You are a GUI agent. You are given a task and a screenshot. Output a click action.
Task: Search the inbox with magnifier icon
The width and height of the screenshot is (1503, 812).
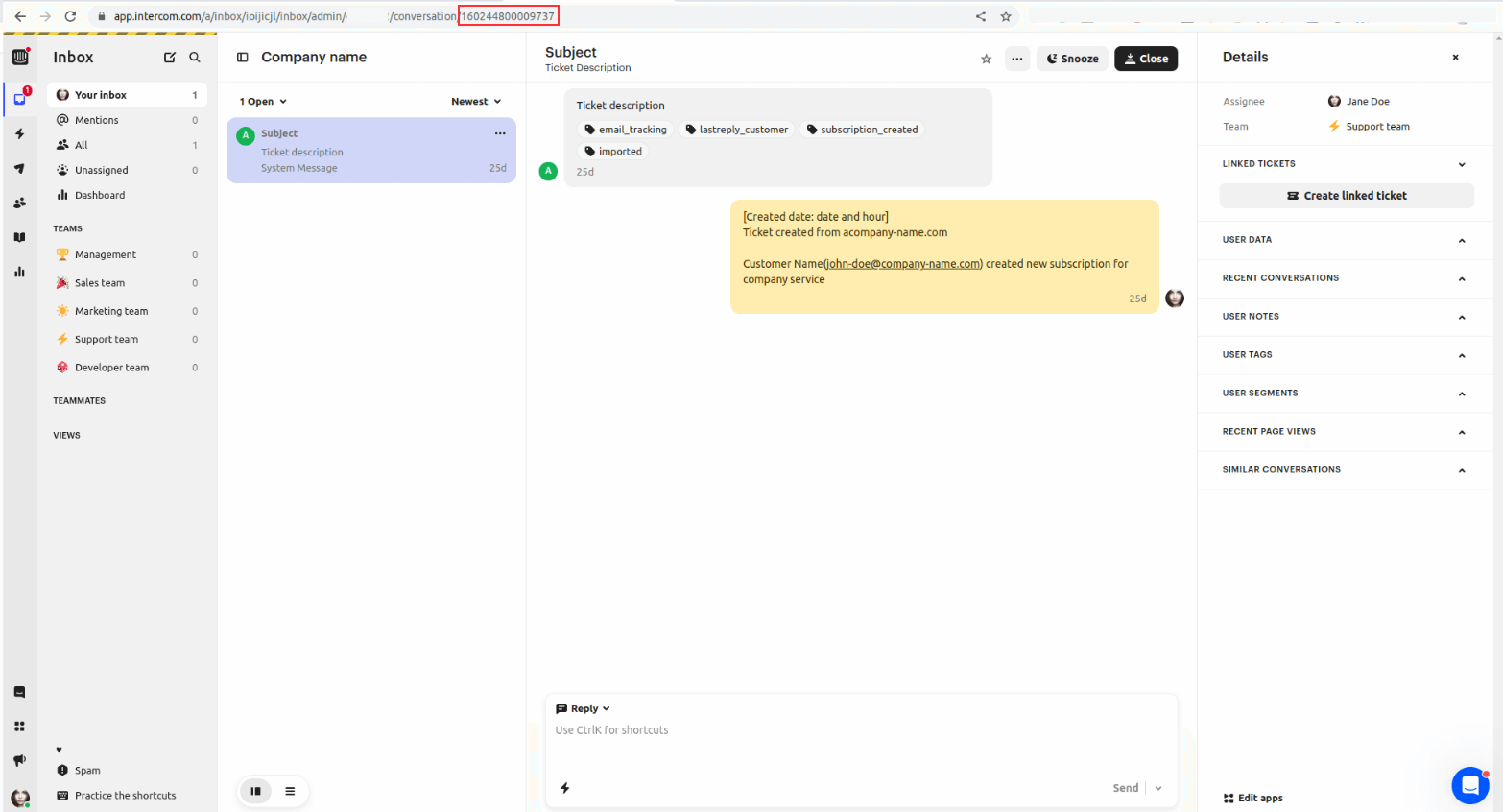(x=195, y=58)
